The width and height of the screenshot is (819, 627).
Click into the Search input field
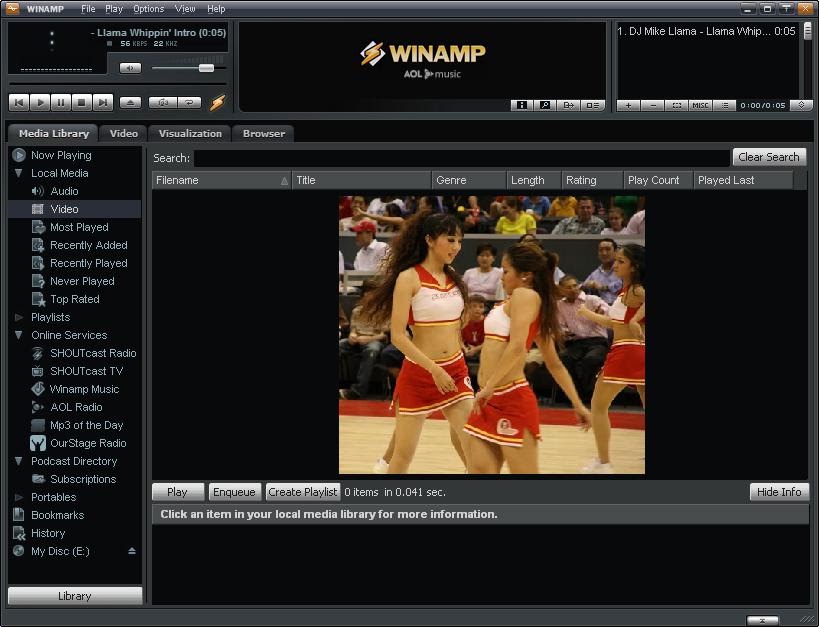click(x=462, y=158)
